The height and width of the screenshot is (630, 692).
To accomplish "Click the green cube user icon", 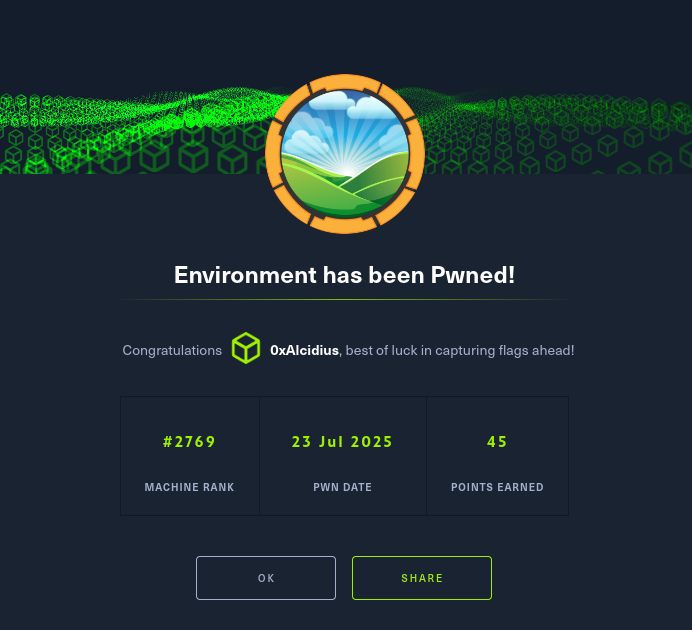I will [x=246, y=348].
